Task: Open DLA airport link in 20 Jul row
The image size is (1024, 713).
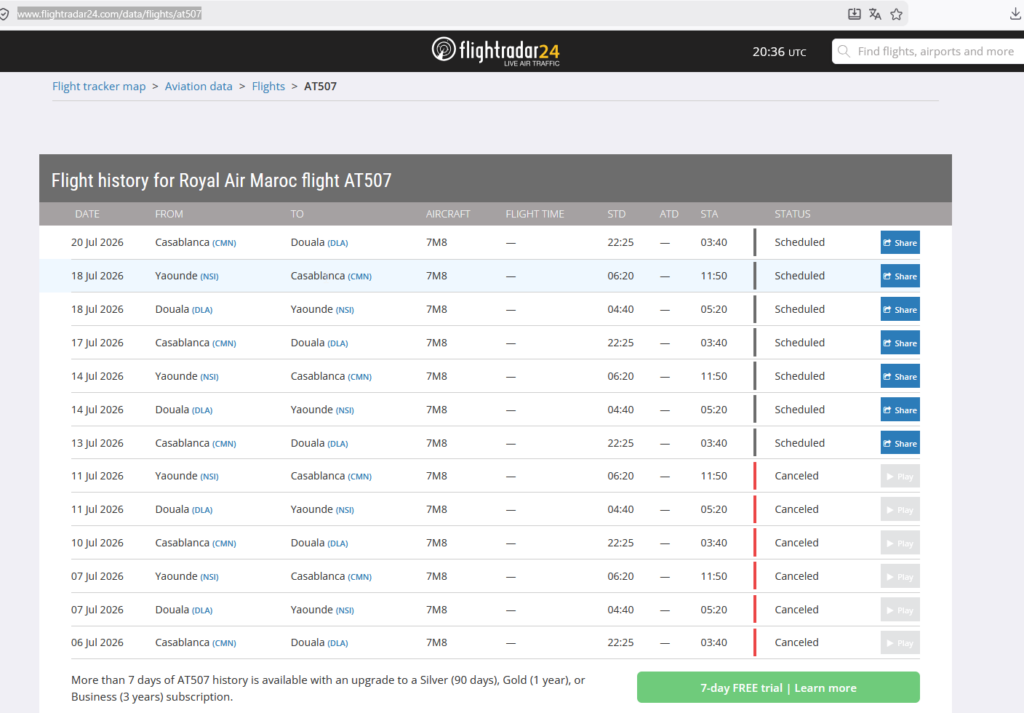Action: (x=338, y=243)
